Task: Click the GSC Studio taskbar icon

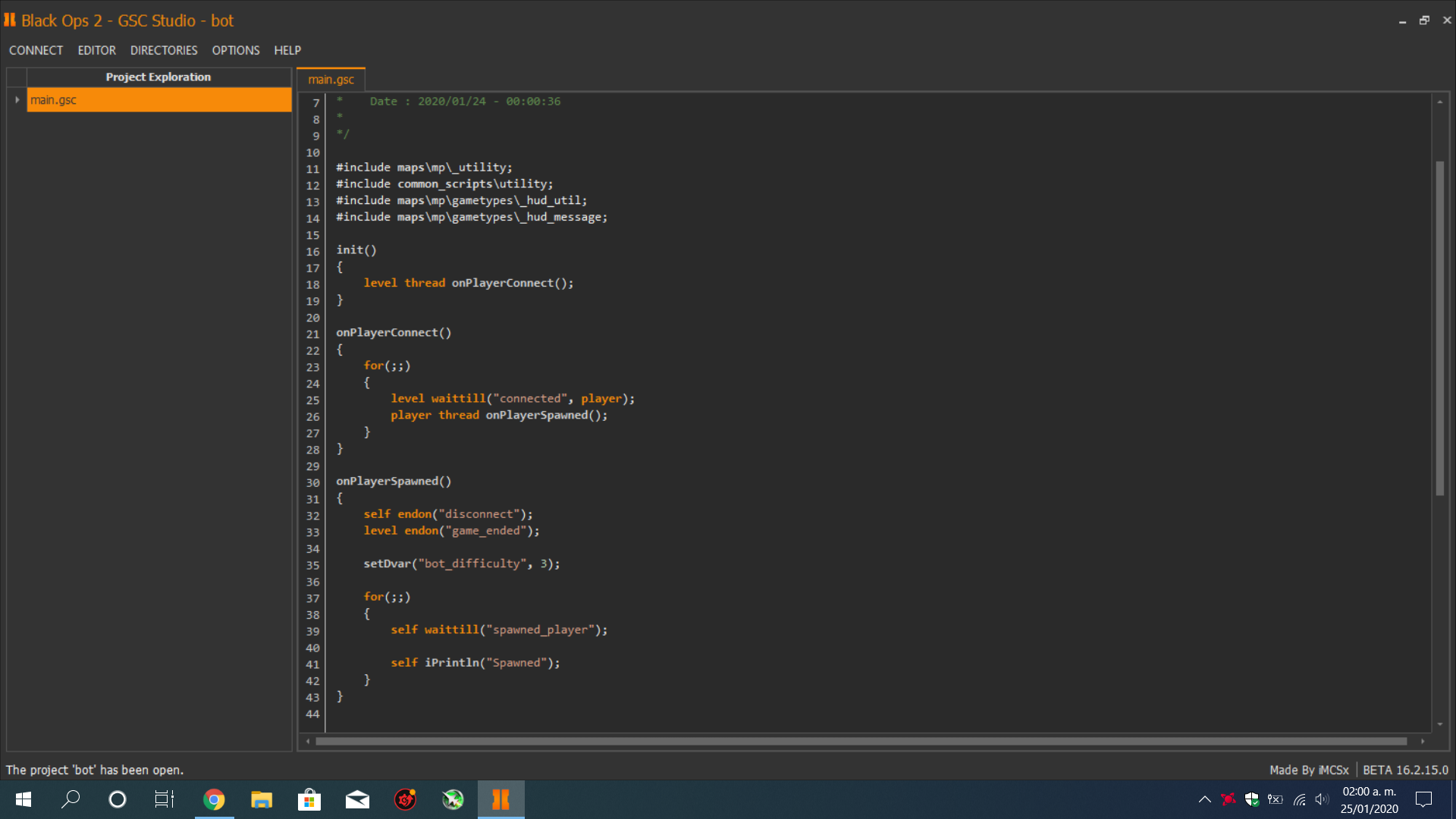Action: pos(500,799)
